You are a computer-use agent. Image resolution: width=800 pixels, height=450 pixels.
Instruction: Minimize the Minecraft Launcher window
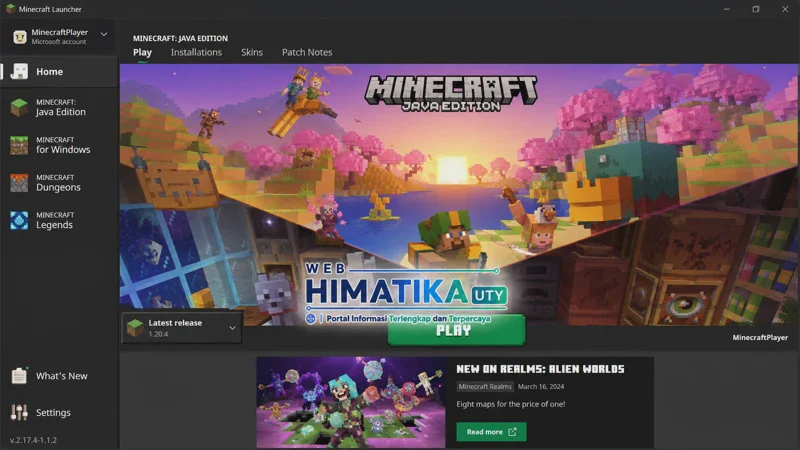click(x=727, y=9)
